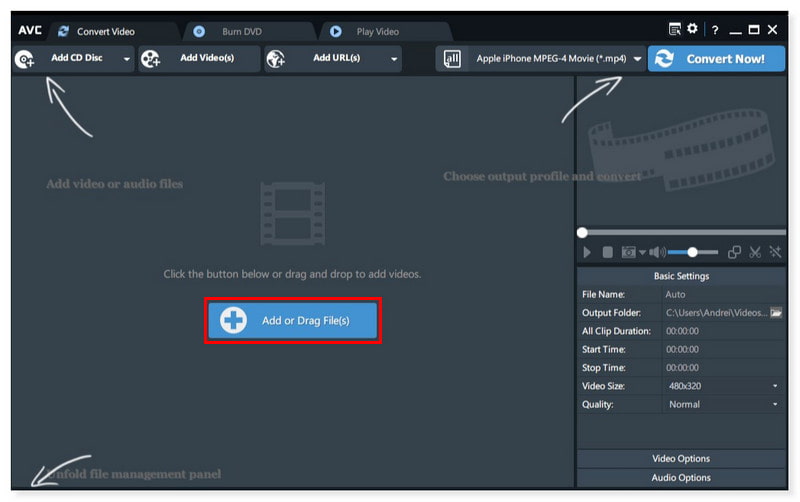800x502 pixels.
Task: Click the help question mark icon
Action: [x=715, y=30]
